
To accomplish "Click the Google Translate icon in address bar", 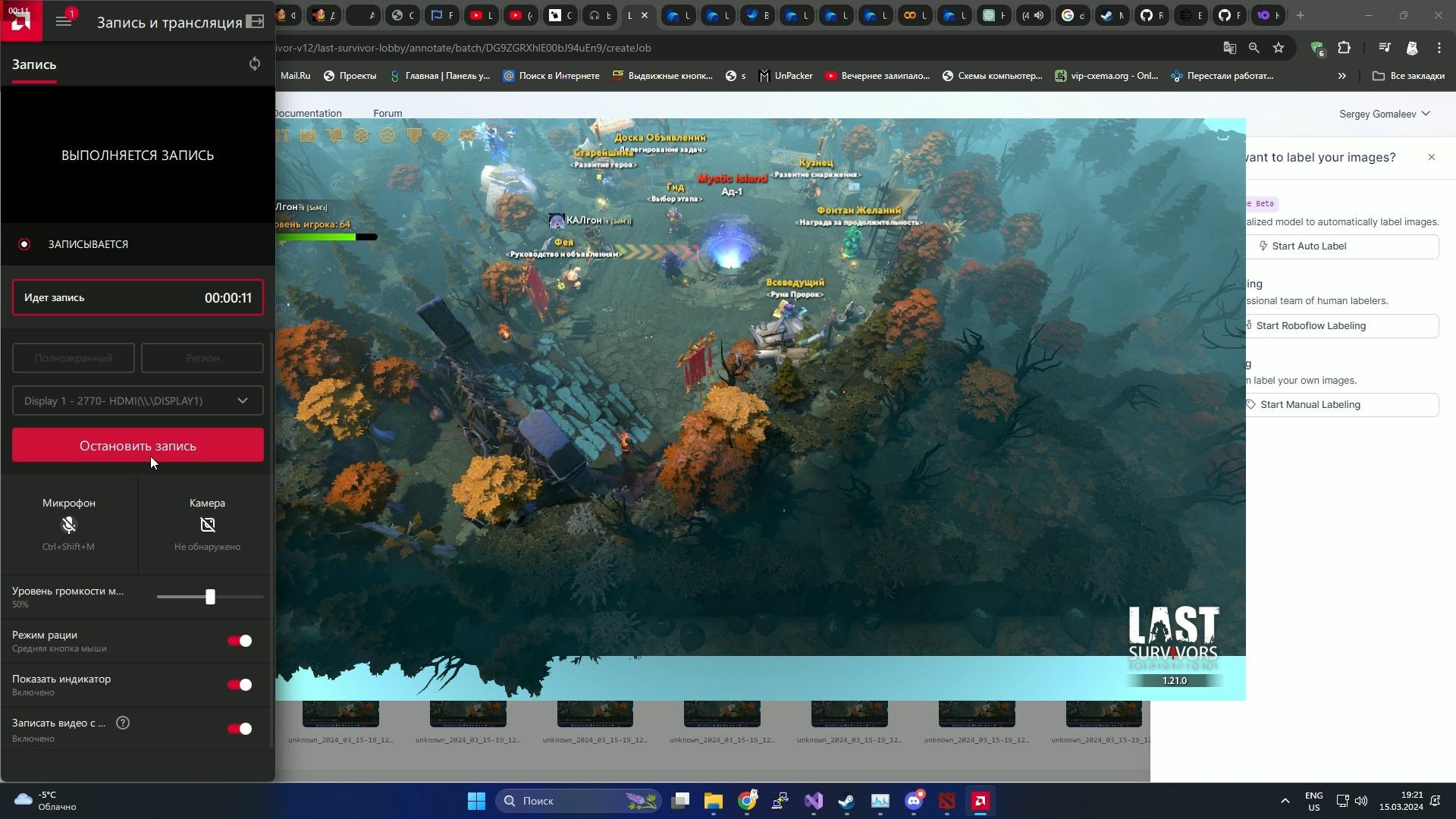I will coord(1230,48).
